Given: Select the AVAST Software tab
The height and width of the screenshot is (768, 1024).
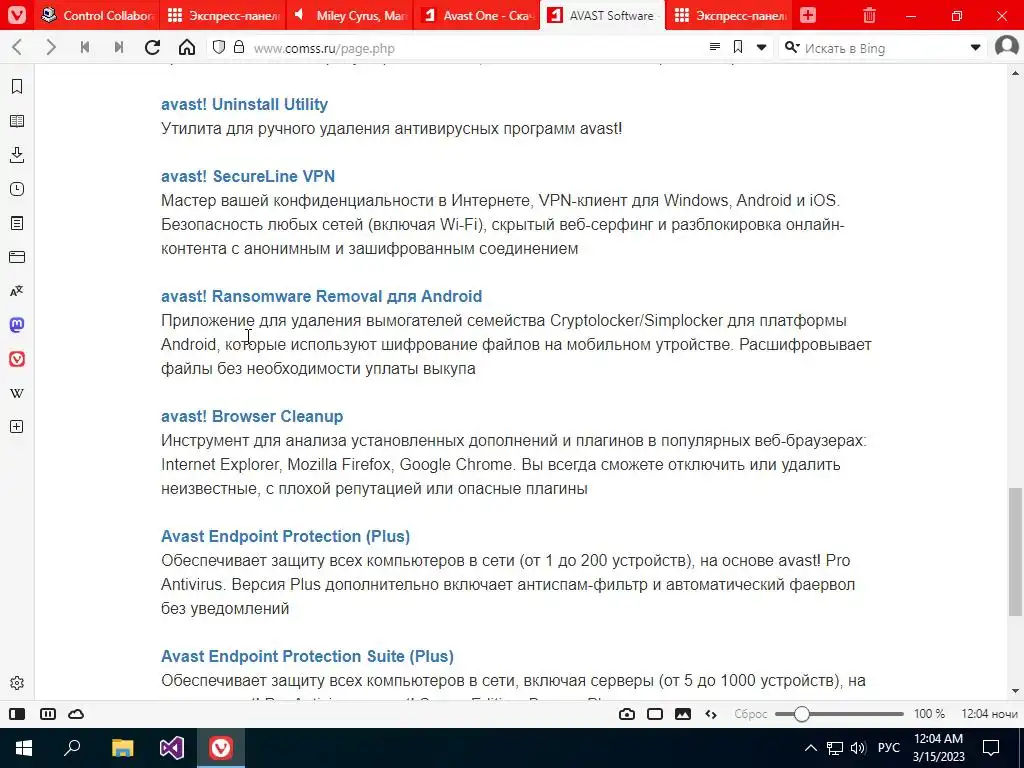Looking at the screenshot, I should [x=603, y=15].
